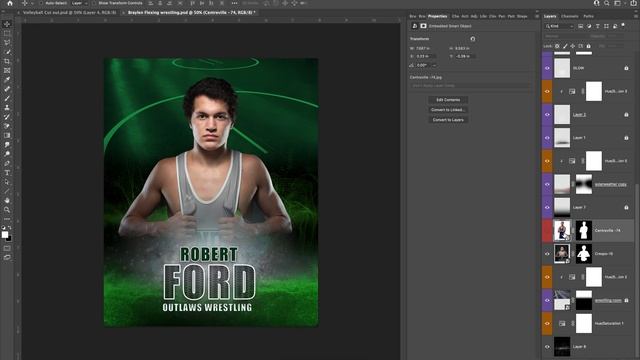Open the layer comp dropdown field
The height and width of the screenshot is (360, 640).
(471, 86)
